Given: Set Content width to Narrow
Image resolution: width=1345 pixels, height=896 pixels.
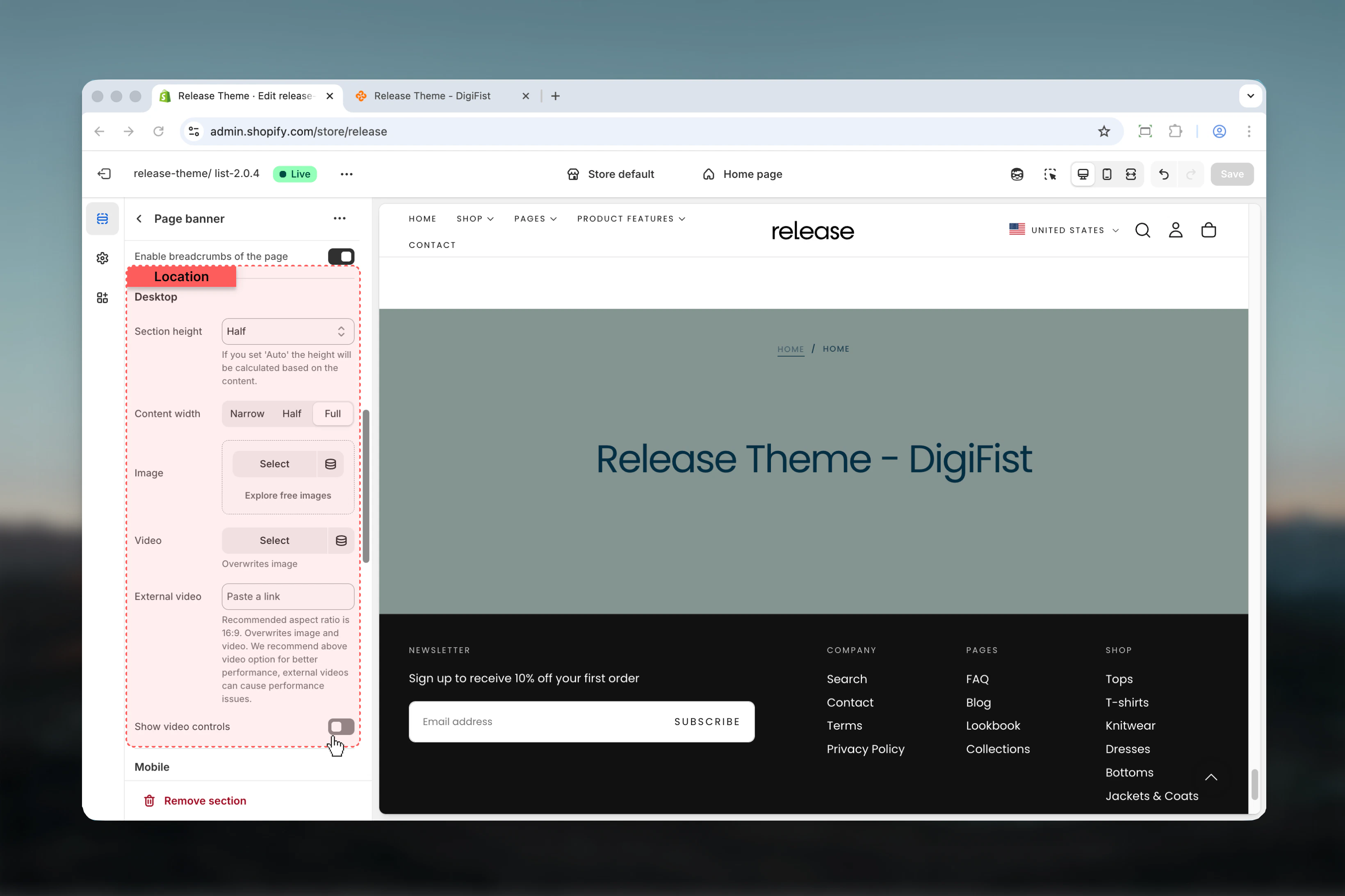Looking at the screenshot, I should (247, 414).
